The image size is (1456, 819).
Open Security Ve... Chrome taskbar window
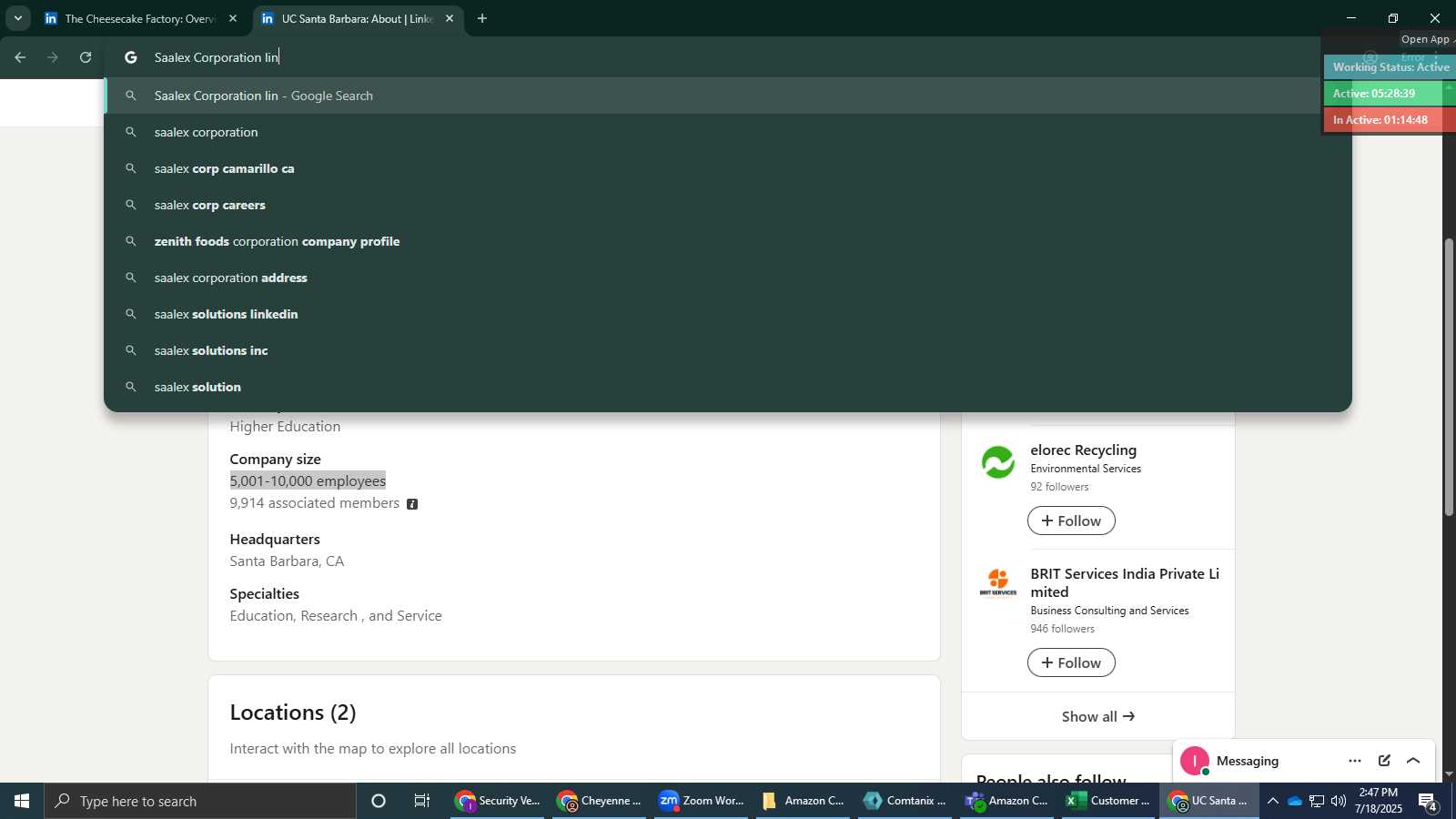[x=499, y=801]
